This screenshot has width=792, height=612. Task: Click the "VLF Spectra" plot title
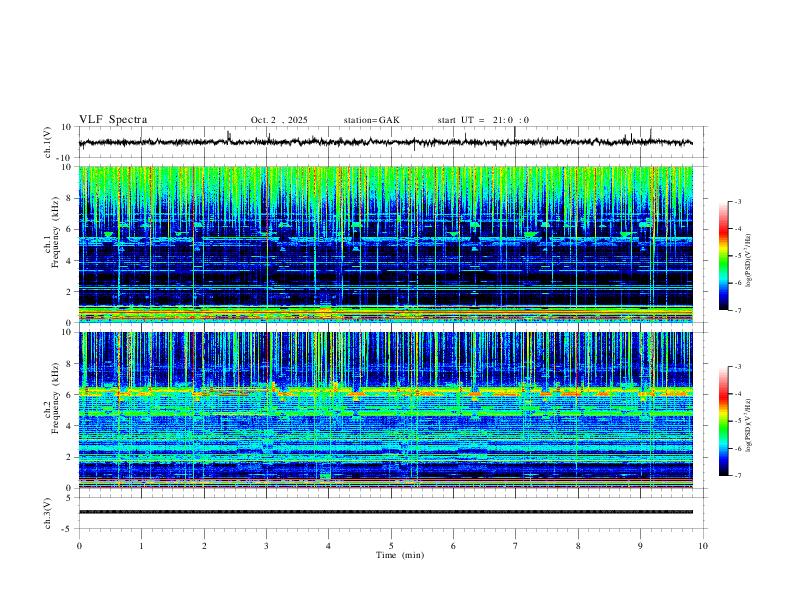pyautogui.click(x=113, y=120)
